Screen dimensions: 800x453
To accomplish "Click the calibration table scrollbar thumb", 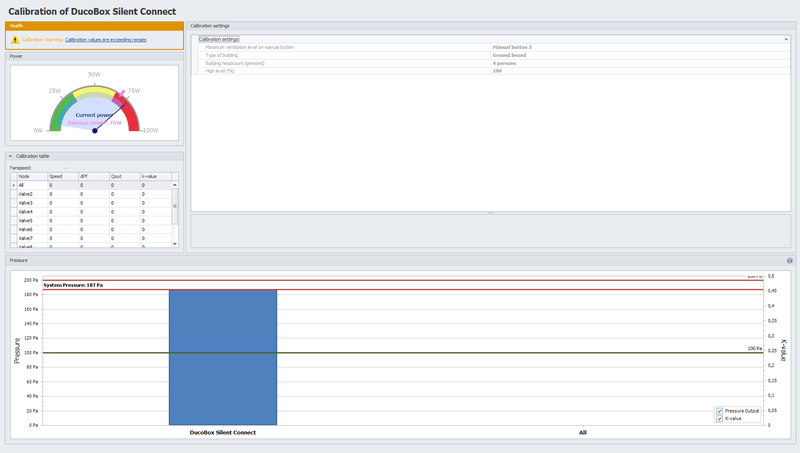I will pyautogui.click(x=175, y=206).
